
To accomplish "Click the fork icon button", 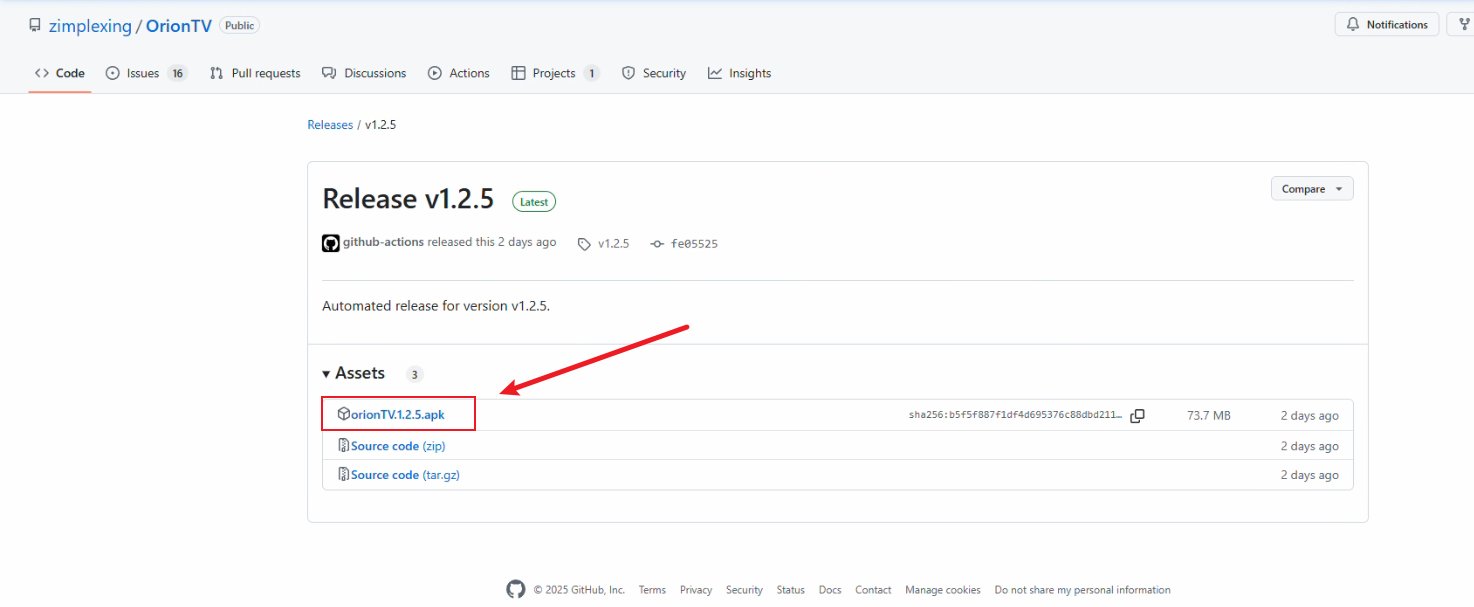I will [x=1462, y=24].
